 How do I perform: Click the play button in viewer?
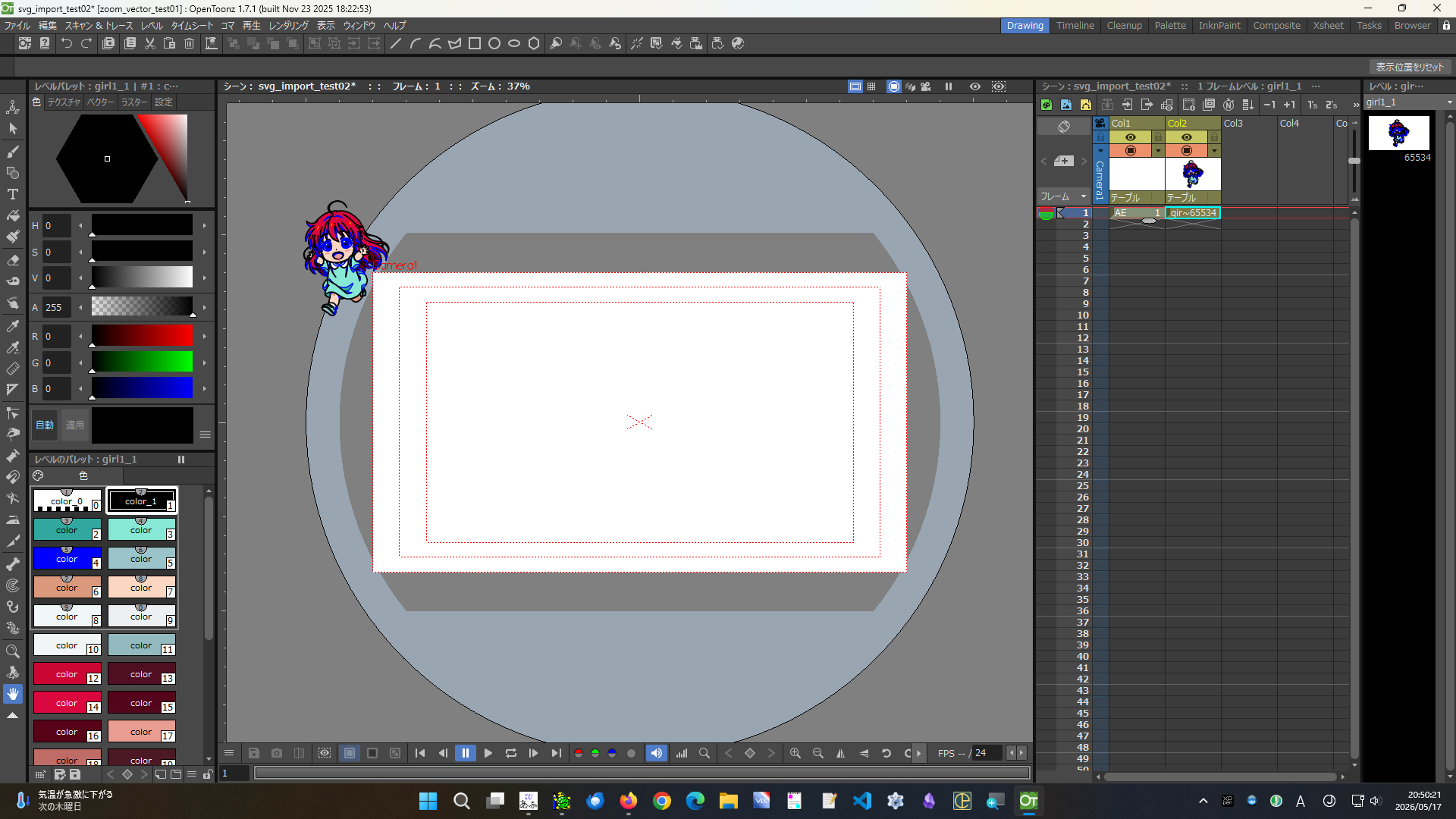[x=488, y=753]
